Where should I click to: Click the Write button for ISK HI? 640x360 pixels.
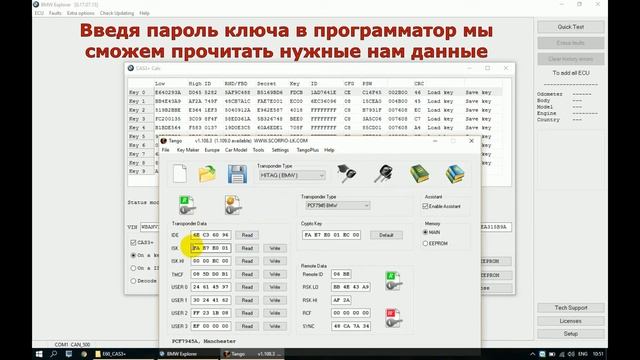pyautogui.click(x=275, y=261)
